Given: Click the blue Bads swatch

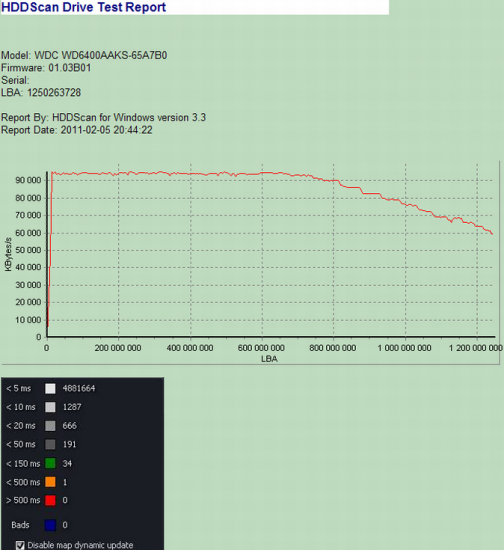Looking at the screenshot, I should [50, 525].
